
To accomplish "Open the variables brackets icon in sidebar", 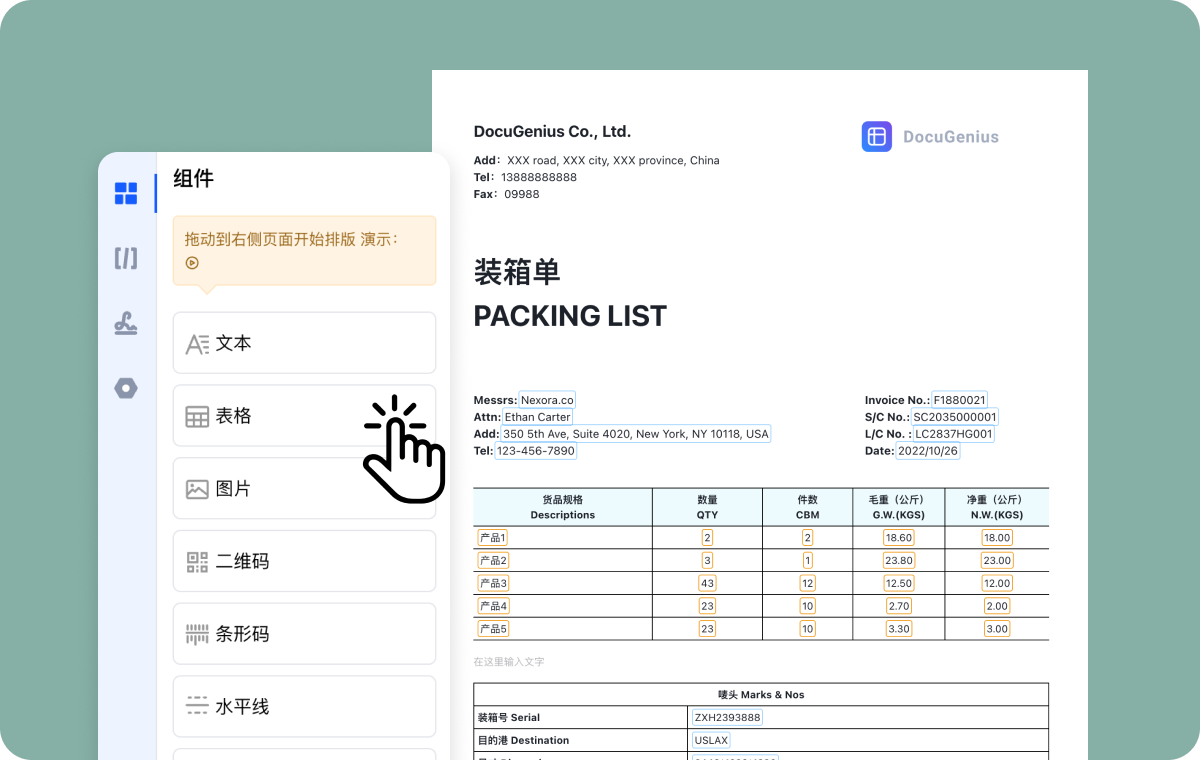I will point(126,258).
